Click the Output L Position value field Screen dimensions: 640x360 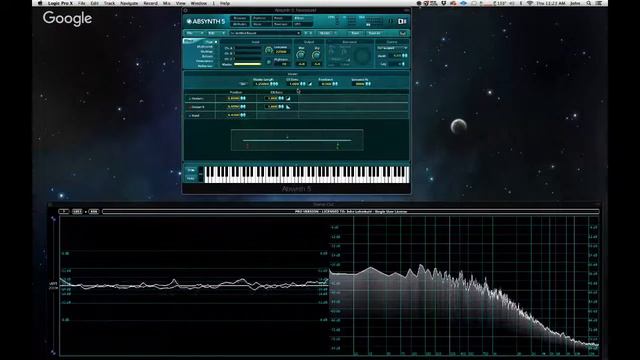(233, 98)
